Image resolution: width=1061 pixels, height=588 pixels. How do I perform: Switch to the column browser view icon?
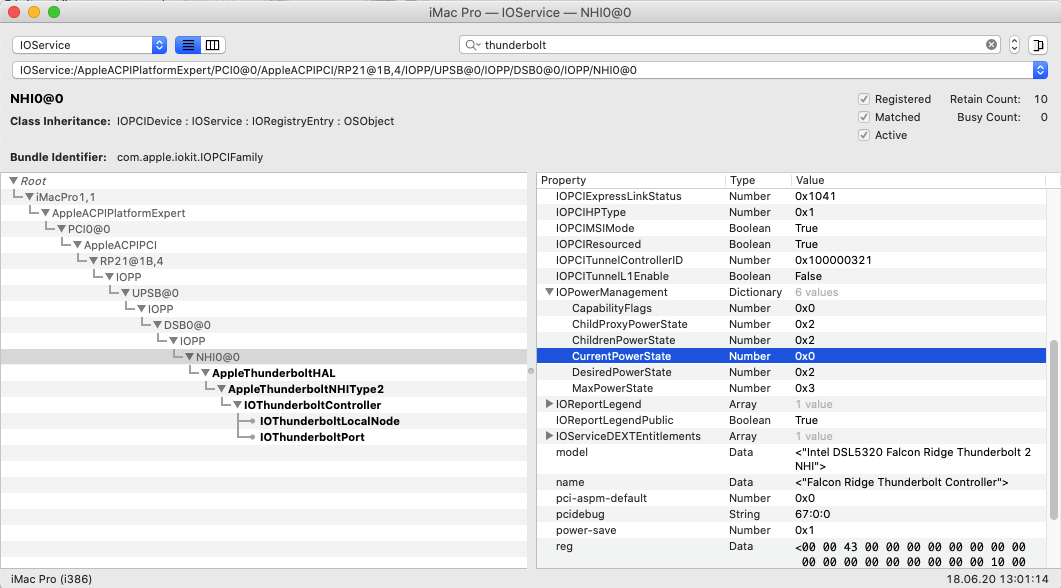point(212,45)
